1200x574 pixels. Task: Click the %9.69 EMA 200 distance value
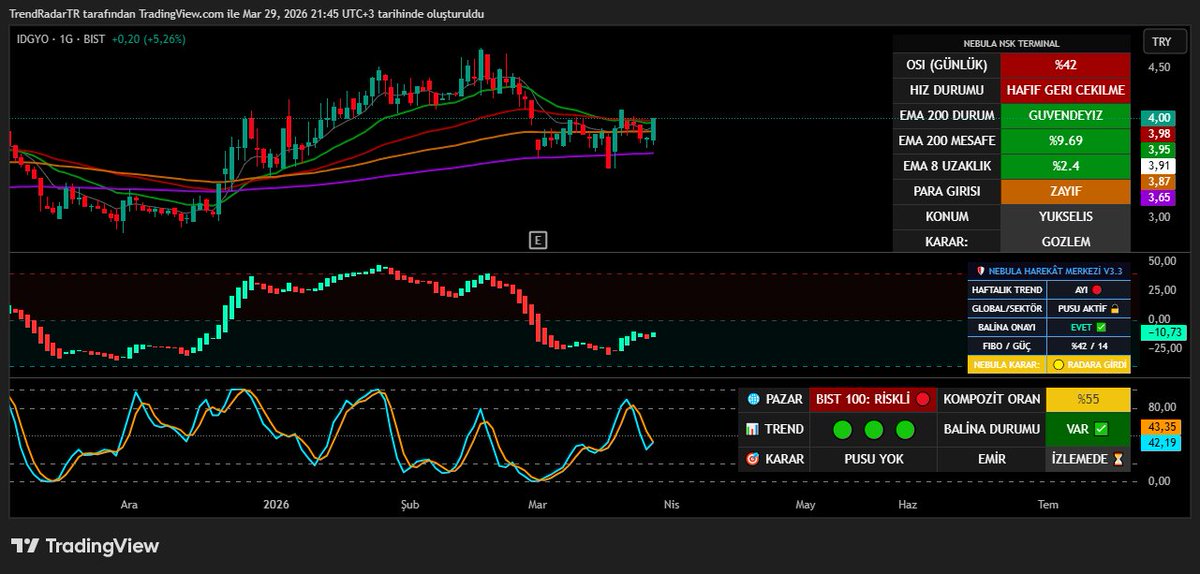point(1065,140)
